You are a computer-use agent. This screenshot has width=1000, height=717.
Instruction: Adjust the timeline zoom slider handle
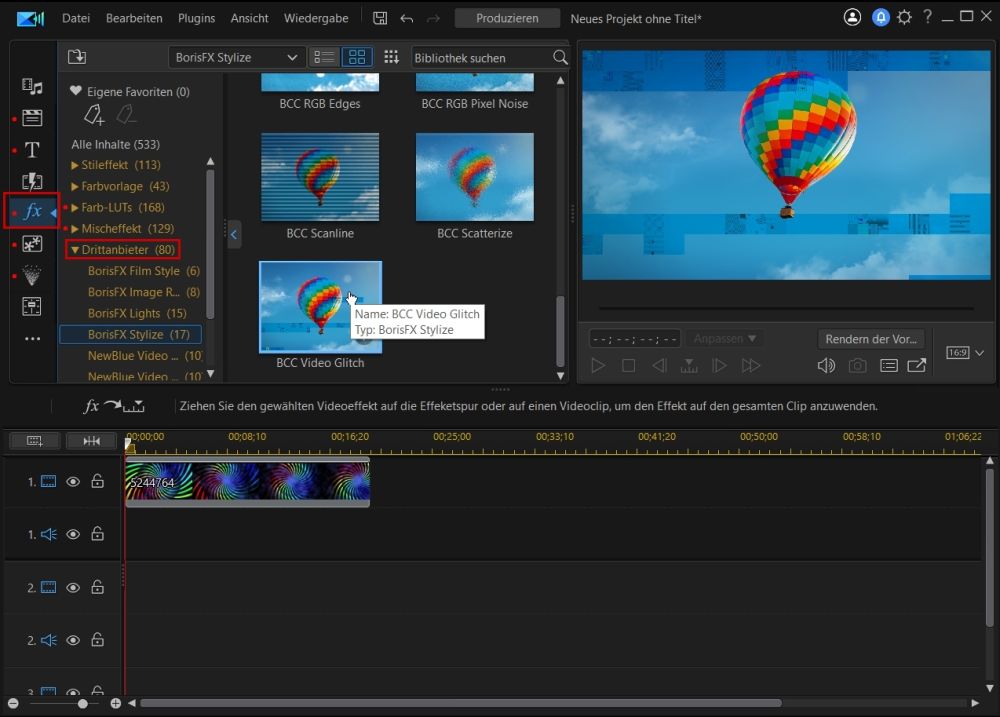click(x=82, y=704)
